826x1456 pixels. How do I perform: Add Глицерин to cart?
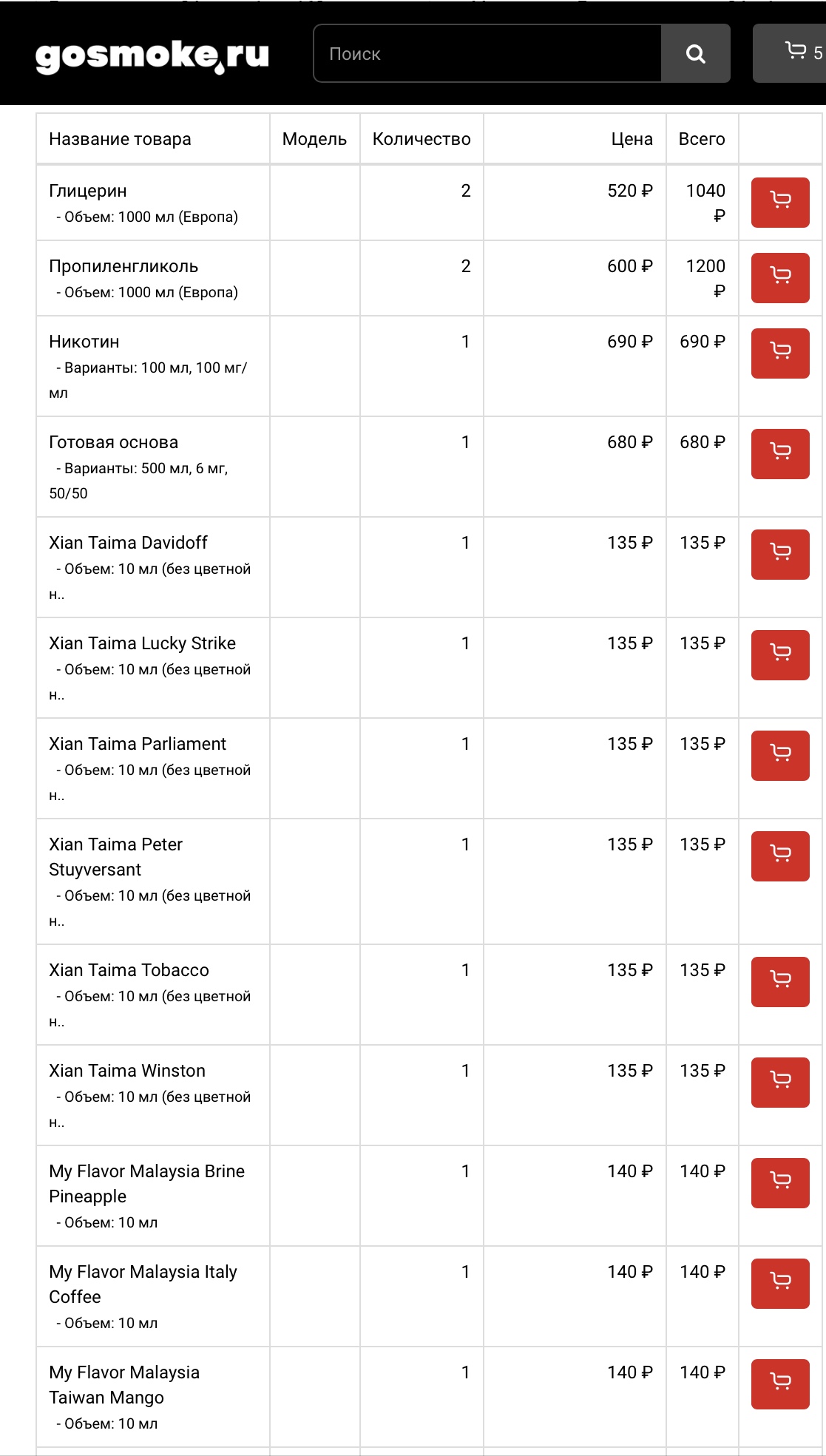click(780, 202)
